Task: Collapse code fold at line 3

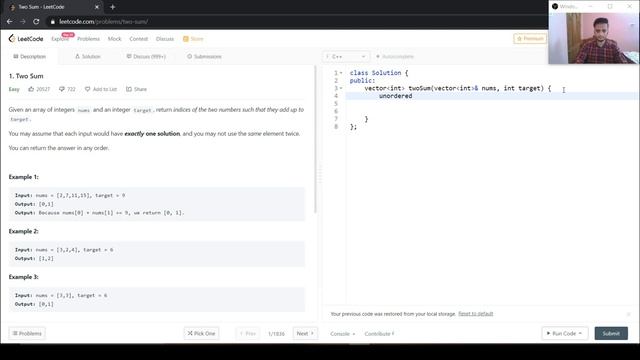Action: tap(341, 88)
